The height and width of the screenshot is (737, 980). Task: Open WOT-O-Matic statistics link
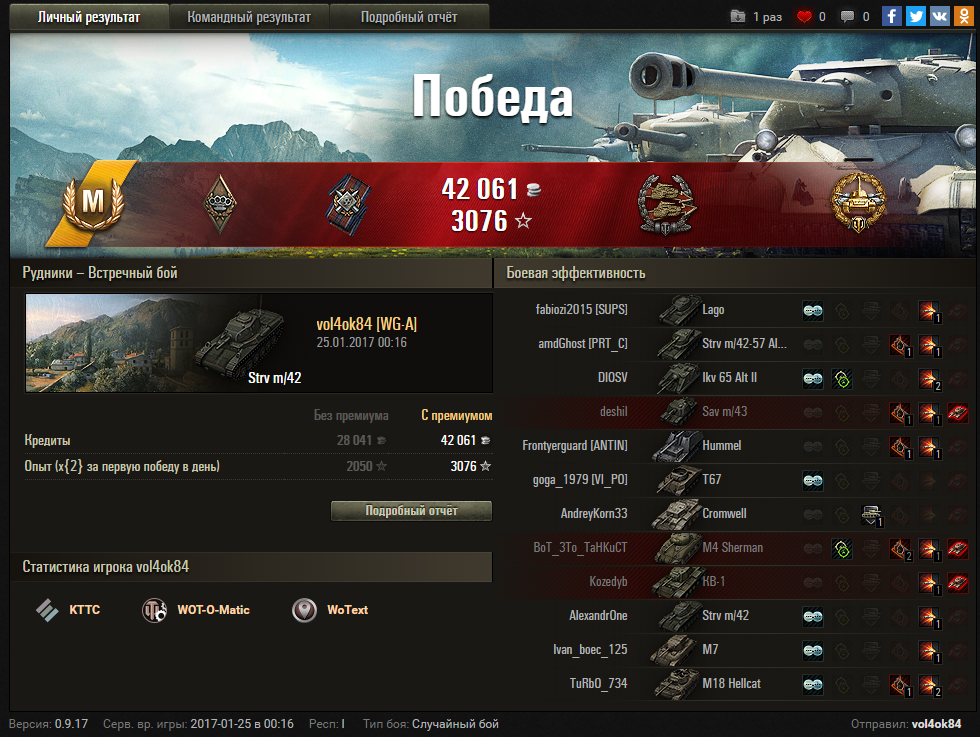click(196, 610)
